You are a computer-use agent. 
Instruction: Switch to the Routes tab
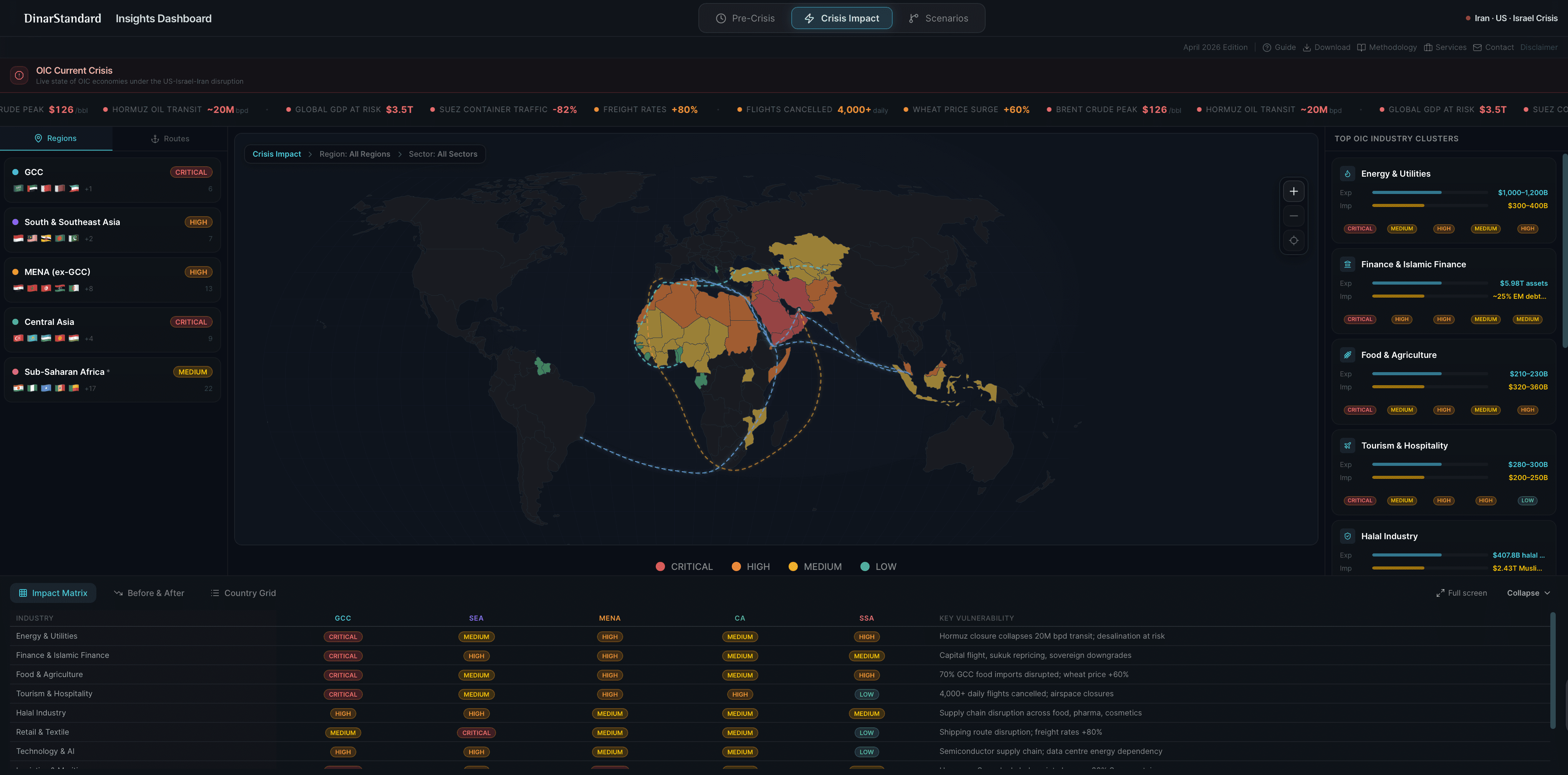tap(170, 139)
